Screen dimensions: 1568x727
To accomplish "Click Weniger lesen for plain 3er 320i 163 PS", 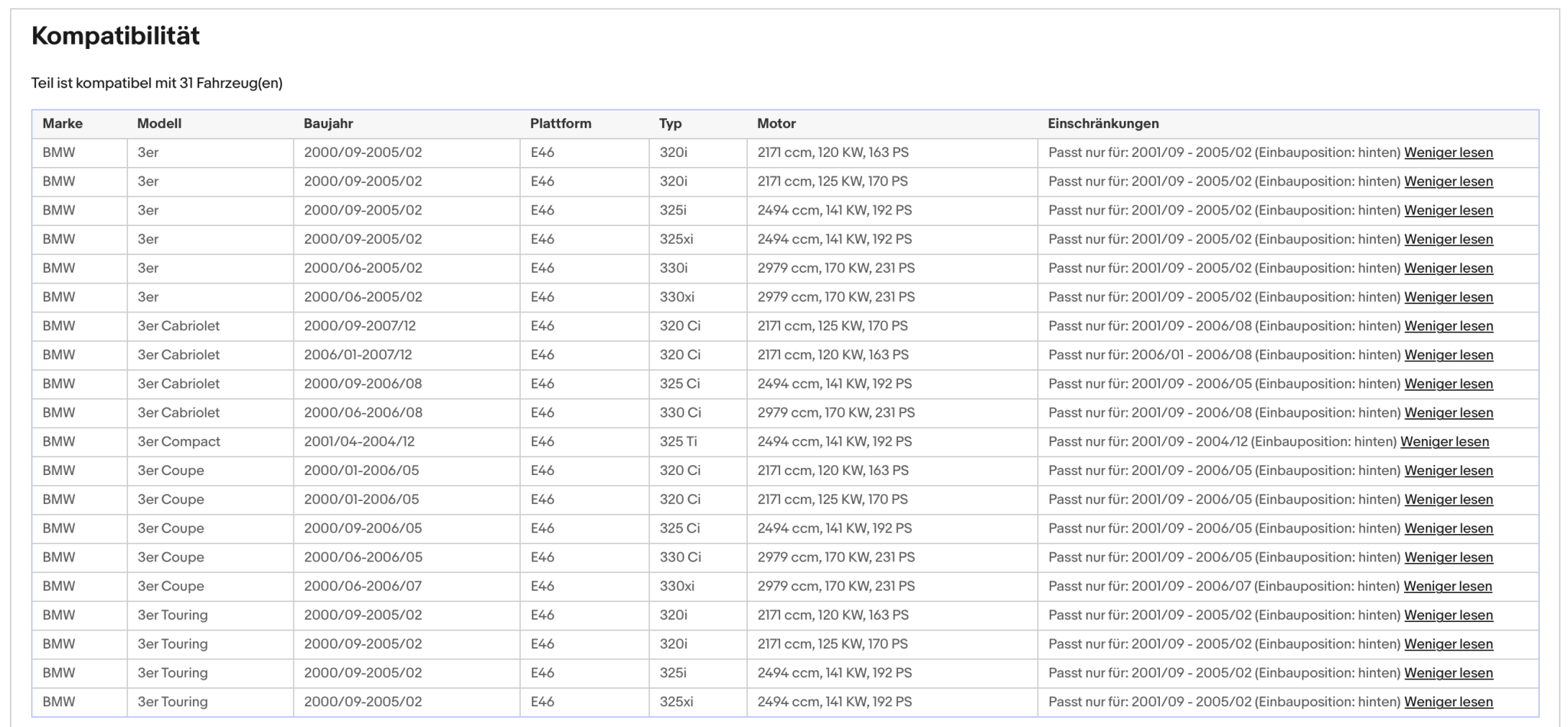I will coord(1448,152).
